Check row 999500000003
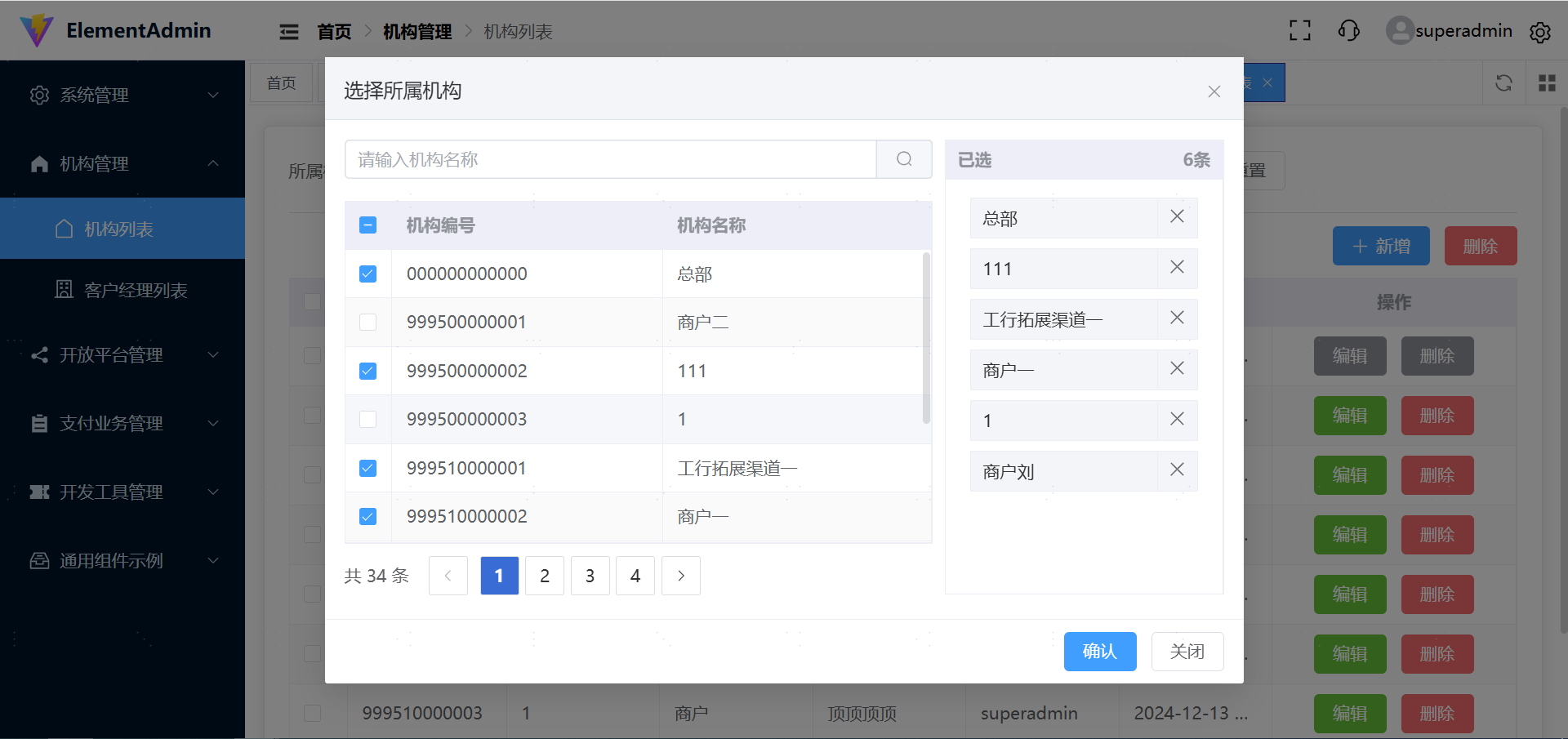Screen dimensions: 1568x739 tap(368, 419)
